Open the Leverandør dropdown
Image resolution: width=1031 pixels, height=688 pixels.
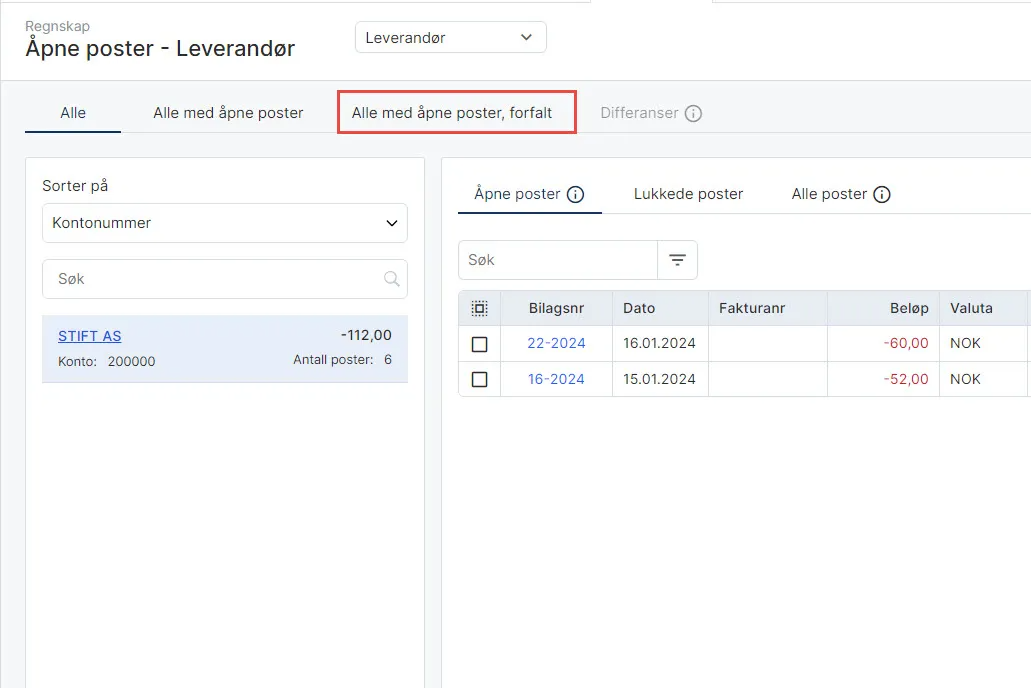point(450,37)
